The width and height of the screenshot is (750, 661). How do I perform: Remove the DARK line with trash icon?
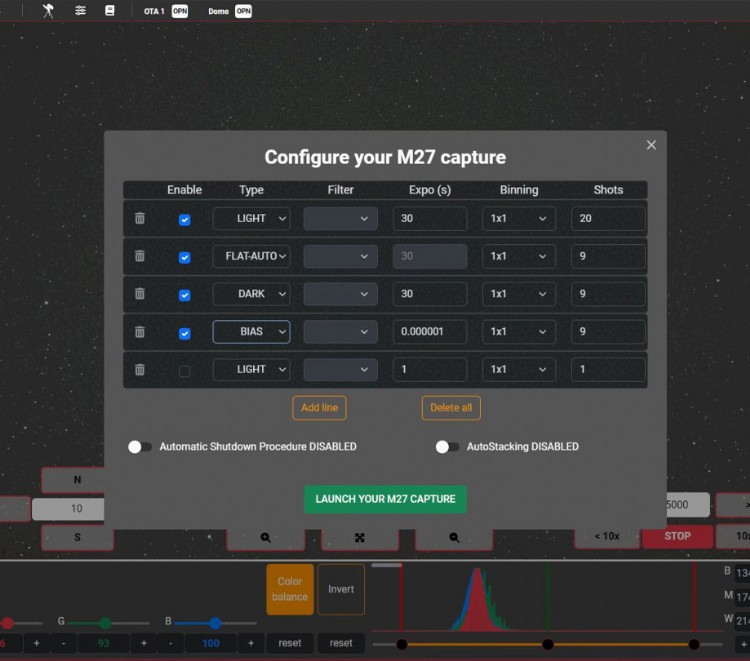[x=140, y=294]
